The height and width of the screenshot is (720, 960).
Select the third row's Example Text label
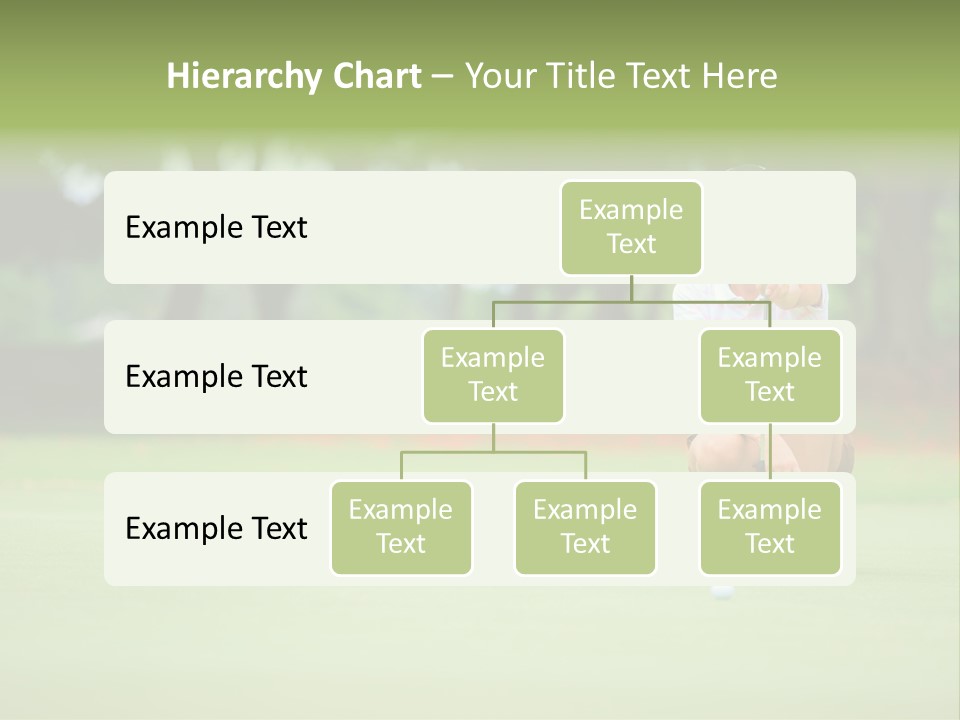(x=216, y=528)
